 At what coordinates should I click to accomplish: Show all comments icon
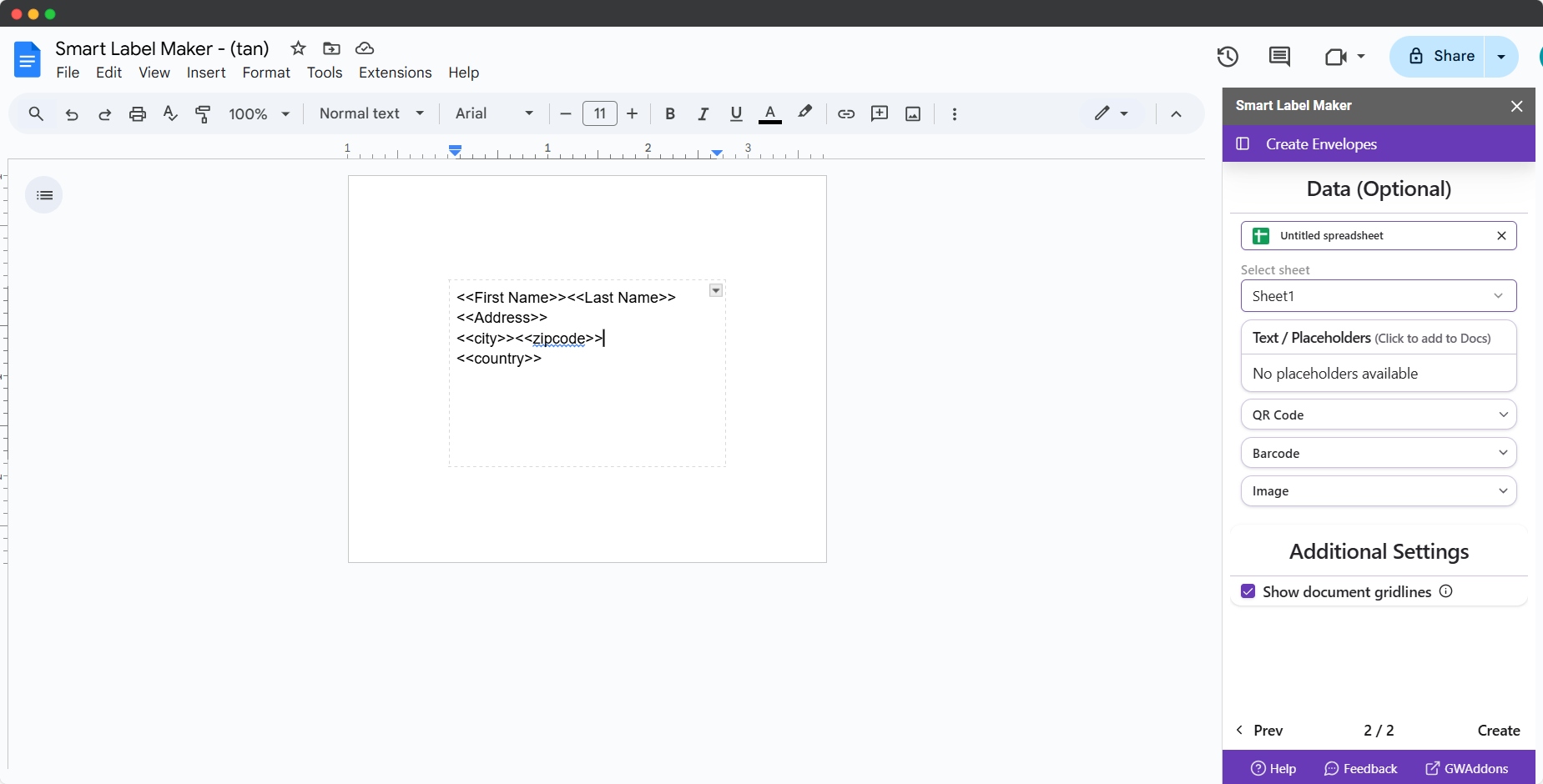(x=1279, y=57)
